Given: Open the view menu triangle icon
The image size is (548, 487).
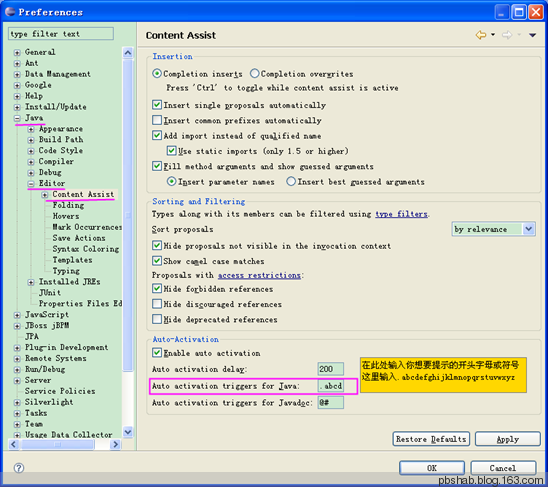Looking at the screenshot, I should [x=532, y=35].
